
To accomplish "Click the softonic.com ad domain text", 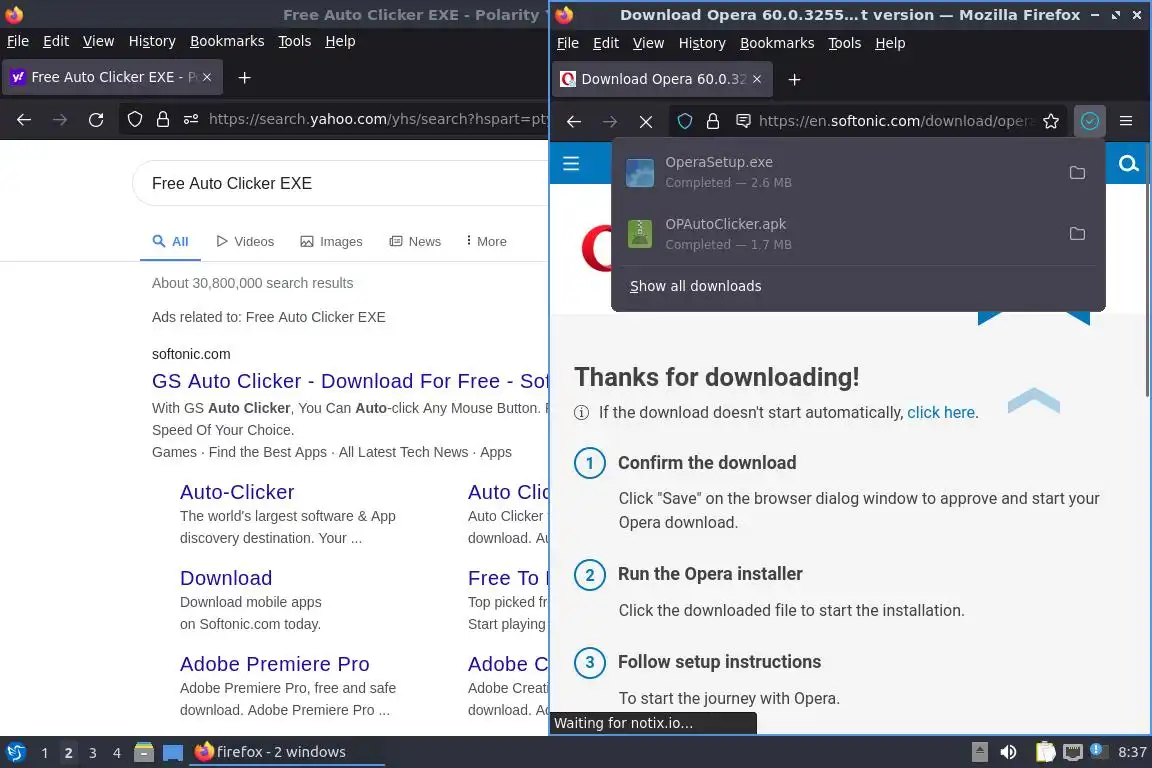I will click(191, 354).
